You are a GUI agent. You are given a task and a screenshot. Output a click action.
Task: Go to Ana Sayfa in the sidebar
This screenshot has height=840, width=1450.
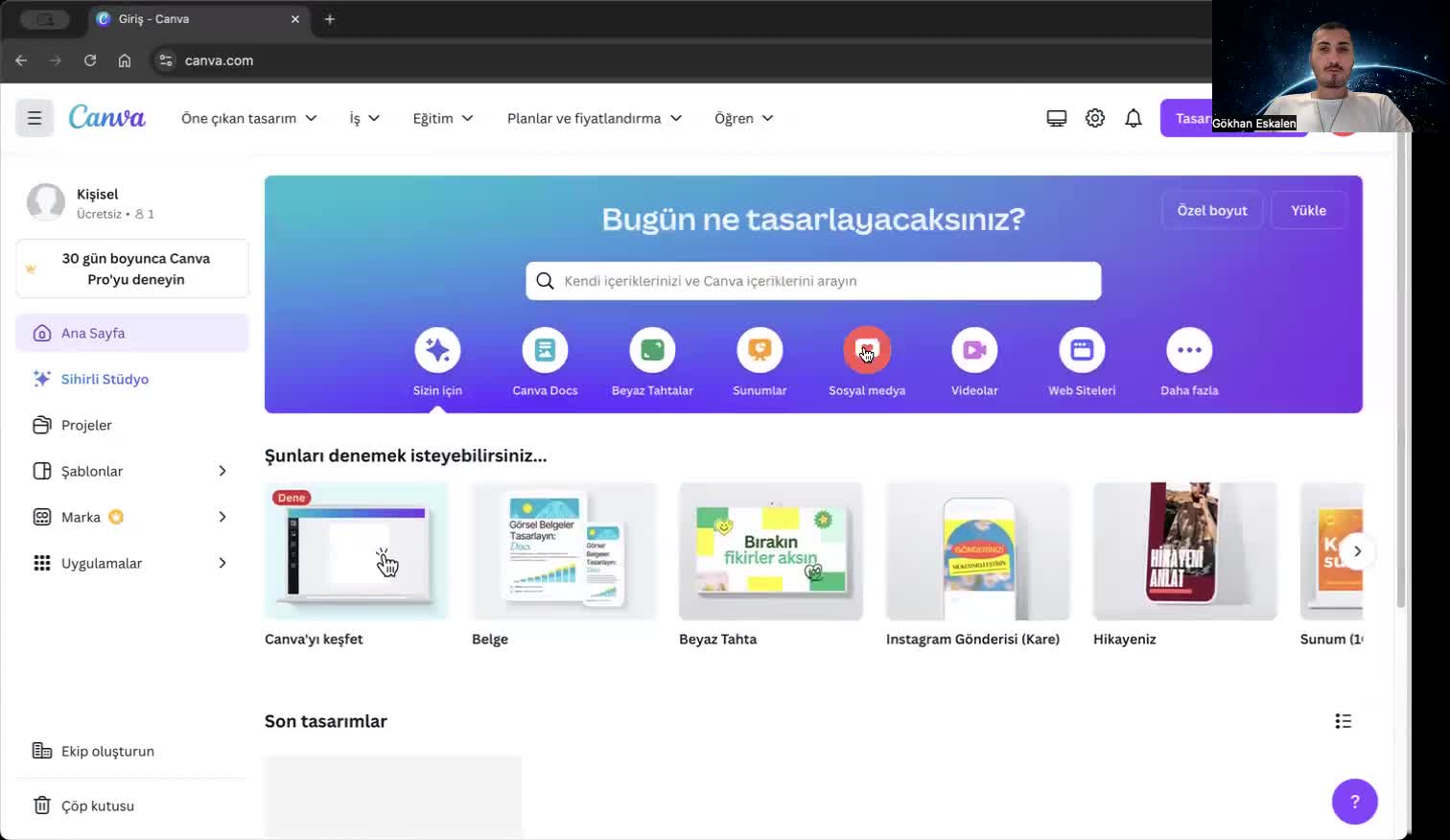132,333
